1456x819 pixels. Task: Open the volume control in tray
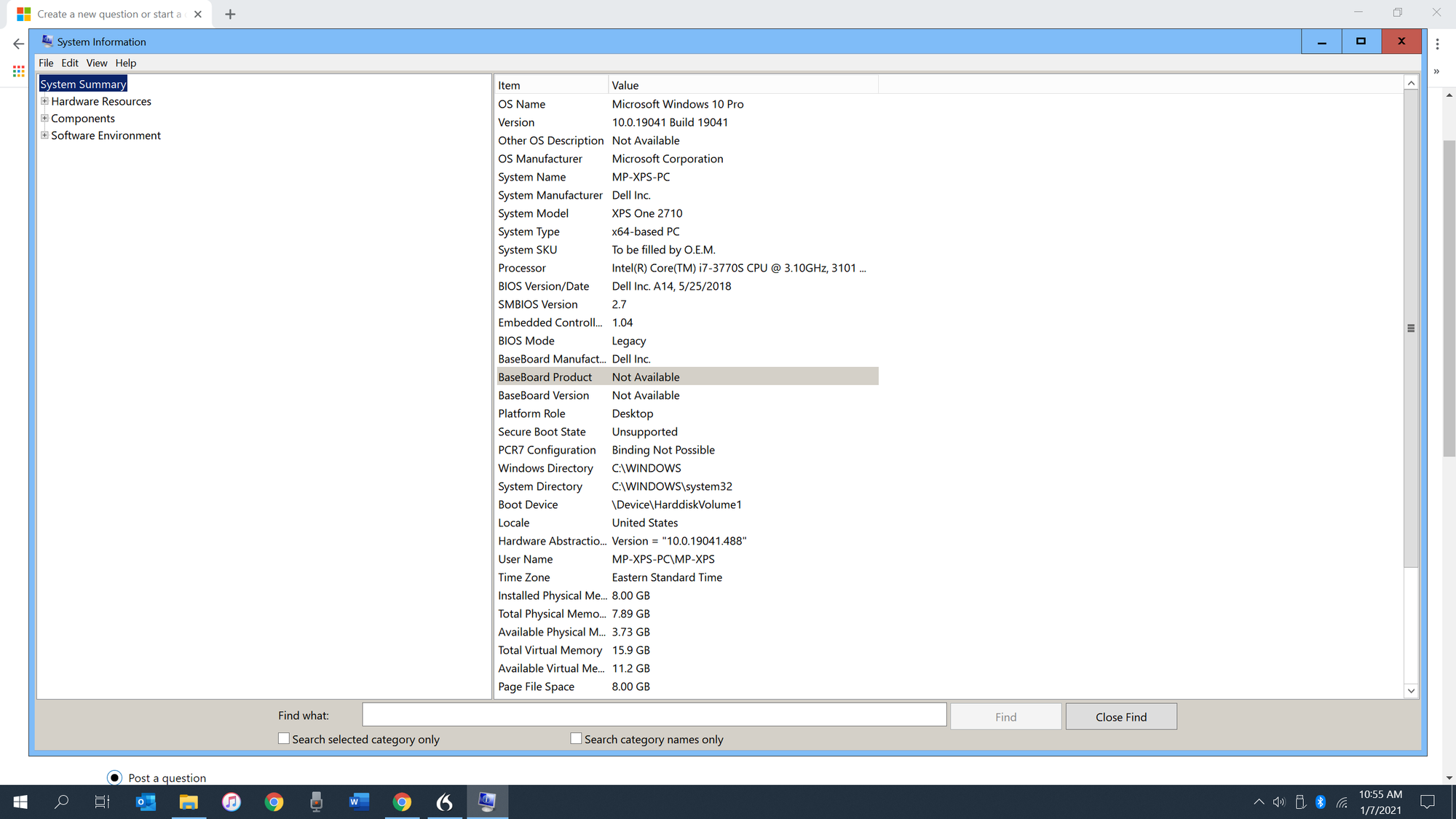(x=1279, y=802)
